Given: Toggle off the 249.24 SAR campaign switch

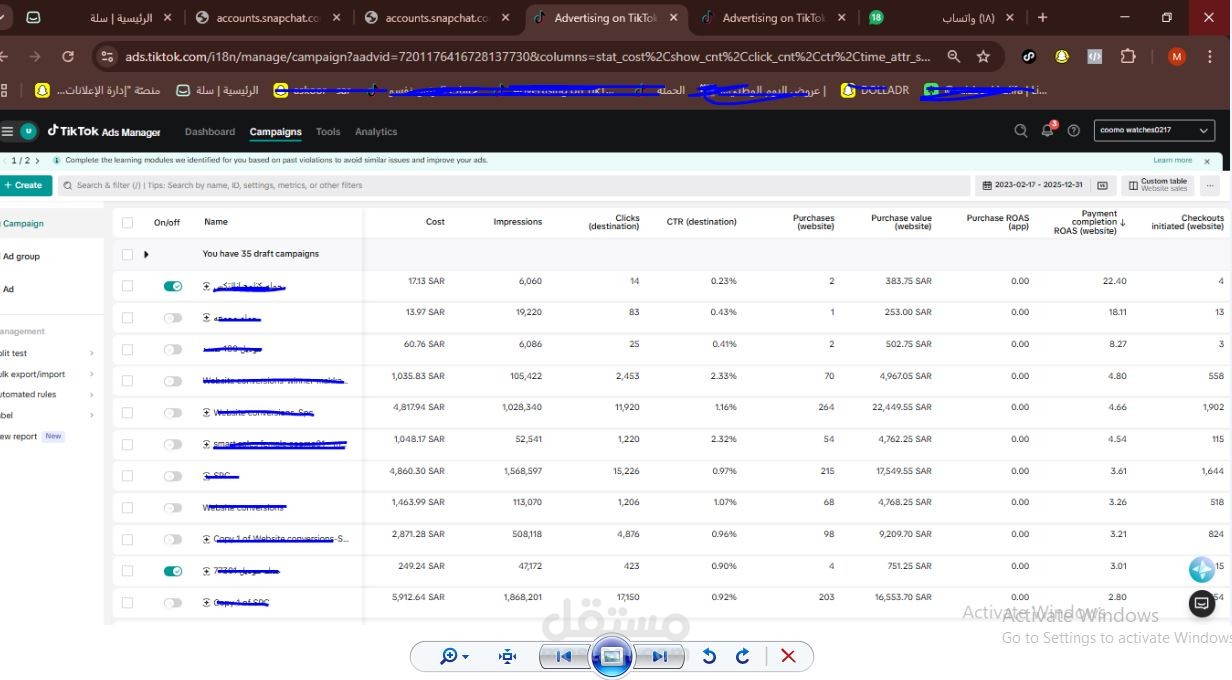Looking at the screenshot, I should (x=173, y=571).
